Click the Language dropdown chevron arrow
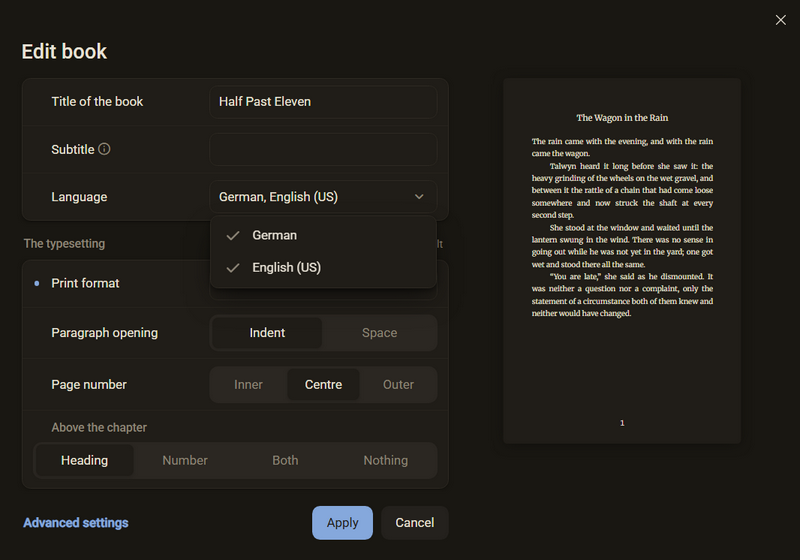 coord(419,197)
